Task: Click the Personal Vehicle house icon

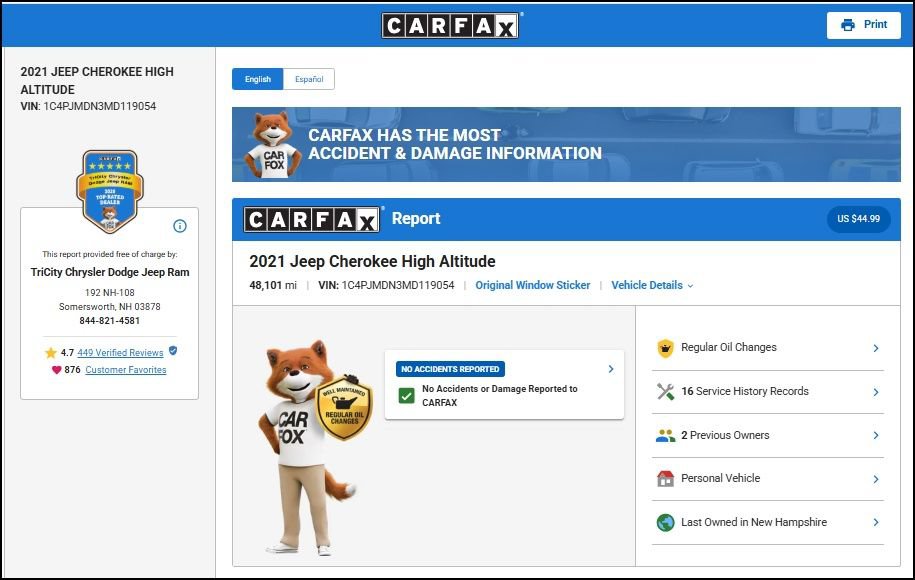Action: click(665, 478)
